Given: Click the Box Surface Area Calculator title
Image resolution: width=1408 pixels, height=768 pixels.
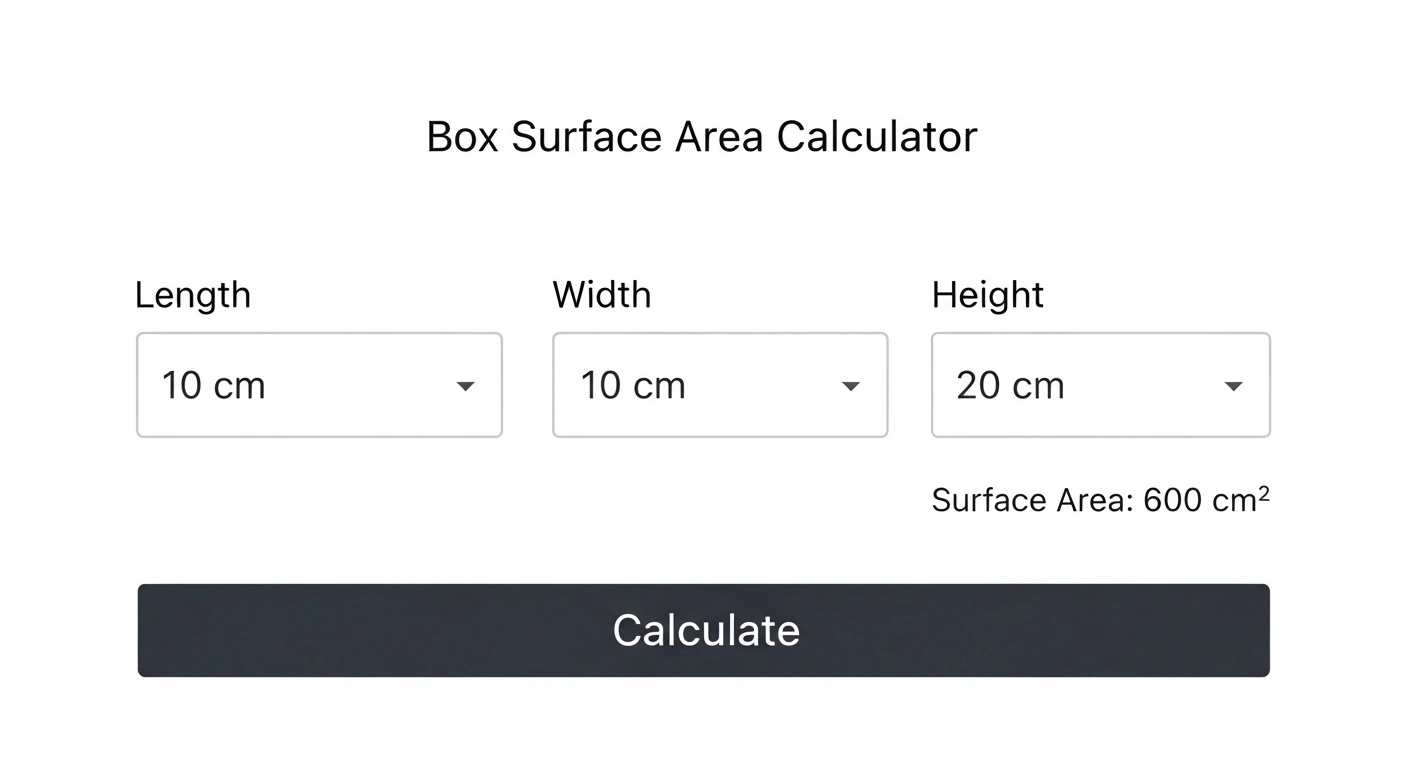Looking at the screenshot, I should 702,136.
